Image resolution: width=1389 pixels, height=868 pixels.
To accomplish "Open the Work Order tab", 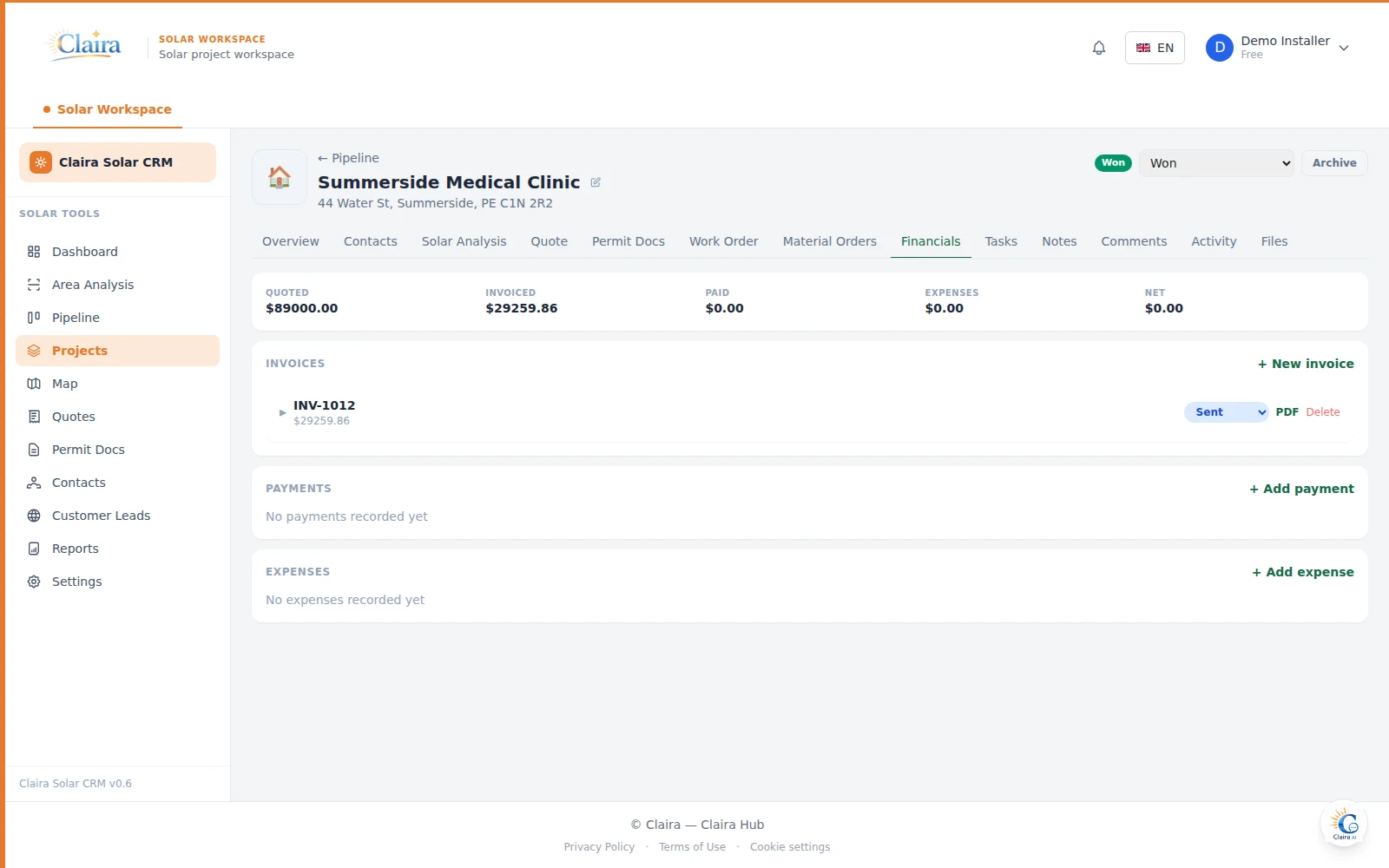I will pos(723,241).
